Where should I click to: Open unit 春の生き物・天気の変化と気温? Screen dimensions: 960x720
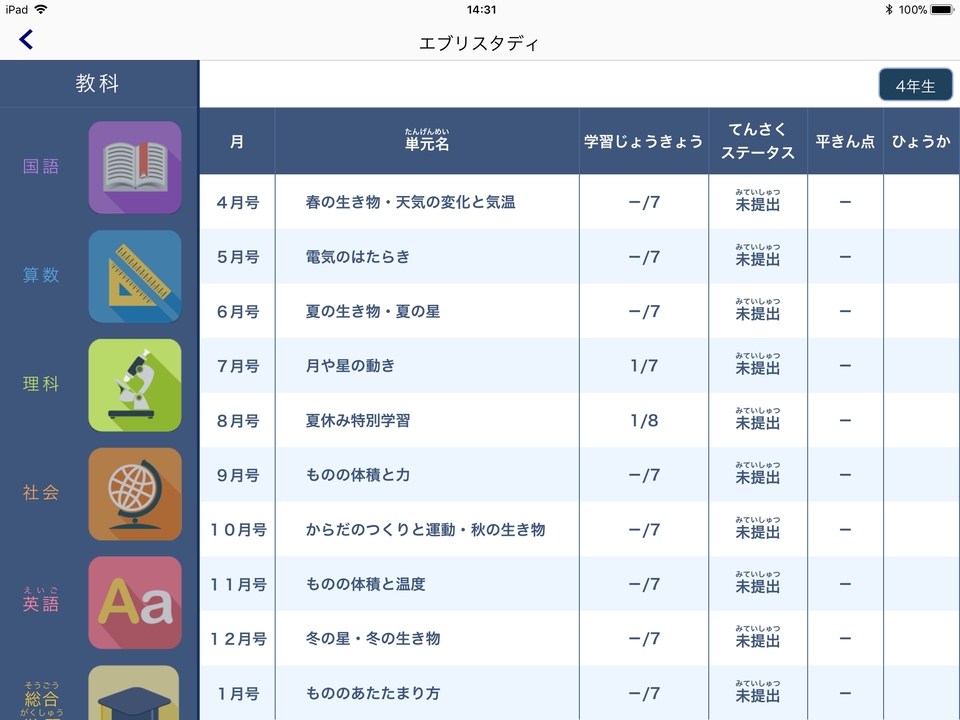coord(410,203)
